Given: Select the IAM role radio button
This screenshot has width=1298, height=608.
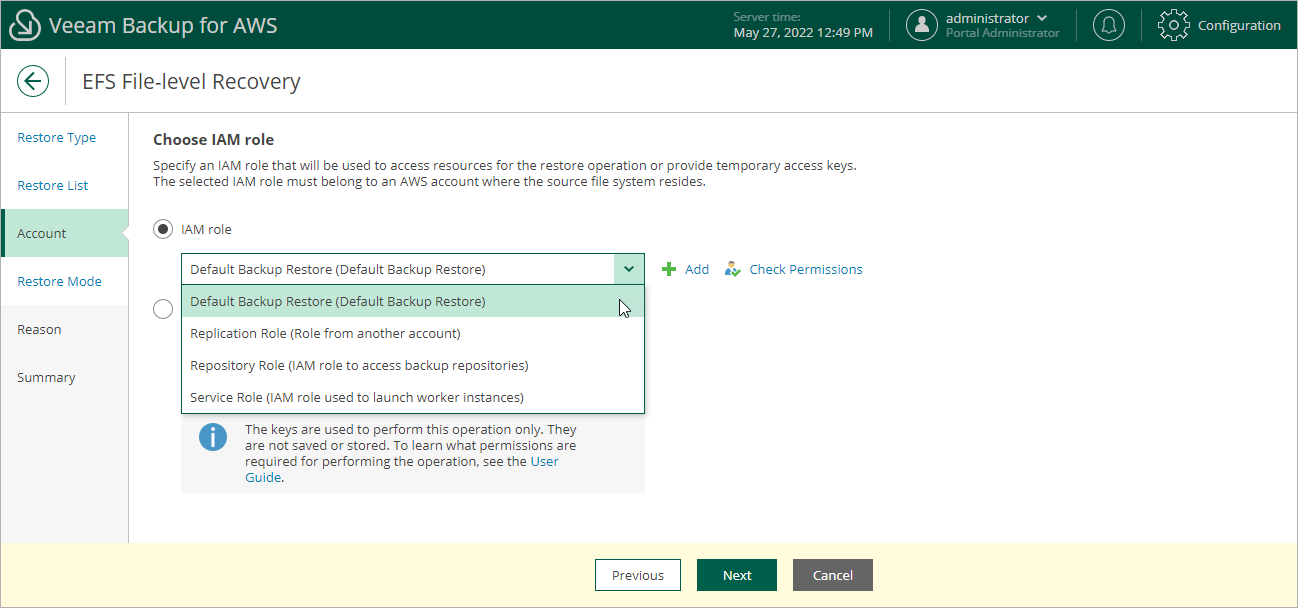Looking at the screenshot, I should click(x=162, y=228).
